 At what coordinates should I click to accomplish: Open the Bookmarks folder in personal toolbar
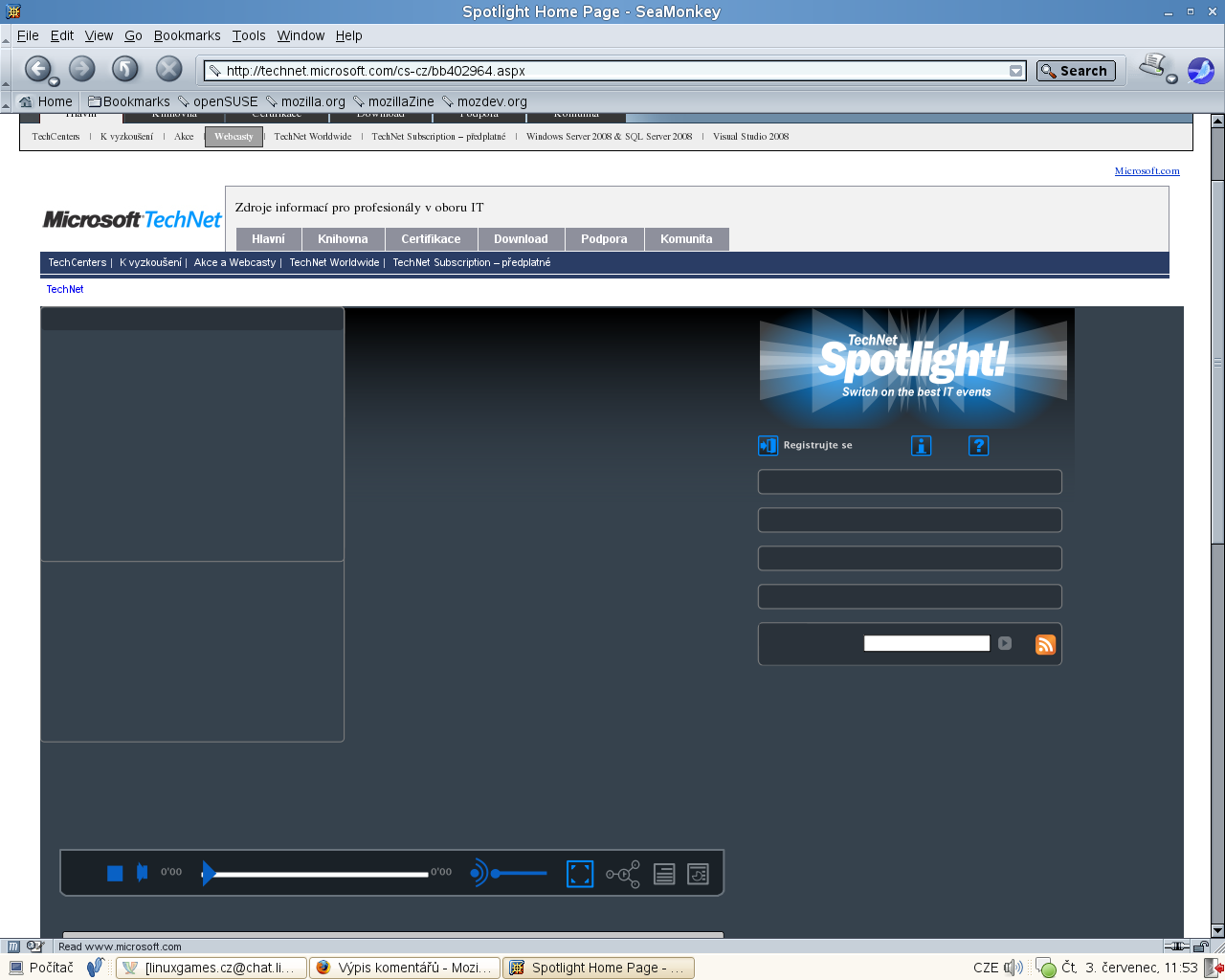[128, 101]
